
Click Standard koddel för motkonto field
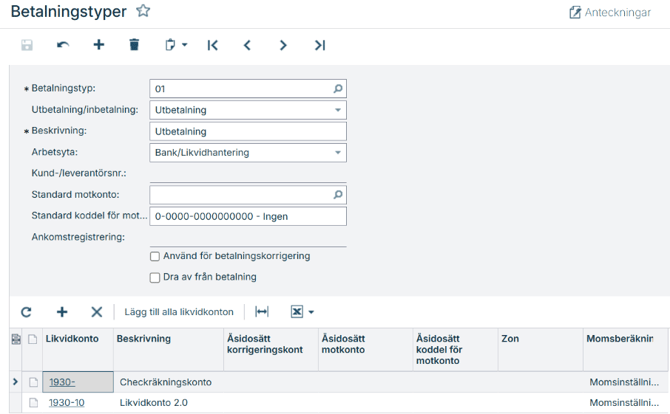248,216
